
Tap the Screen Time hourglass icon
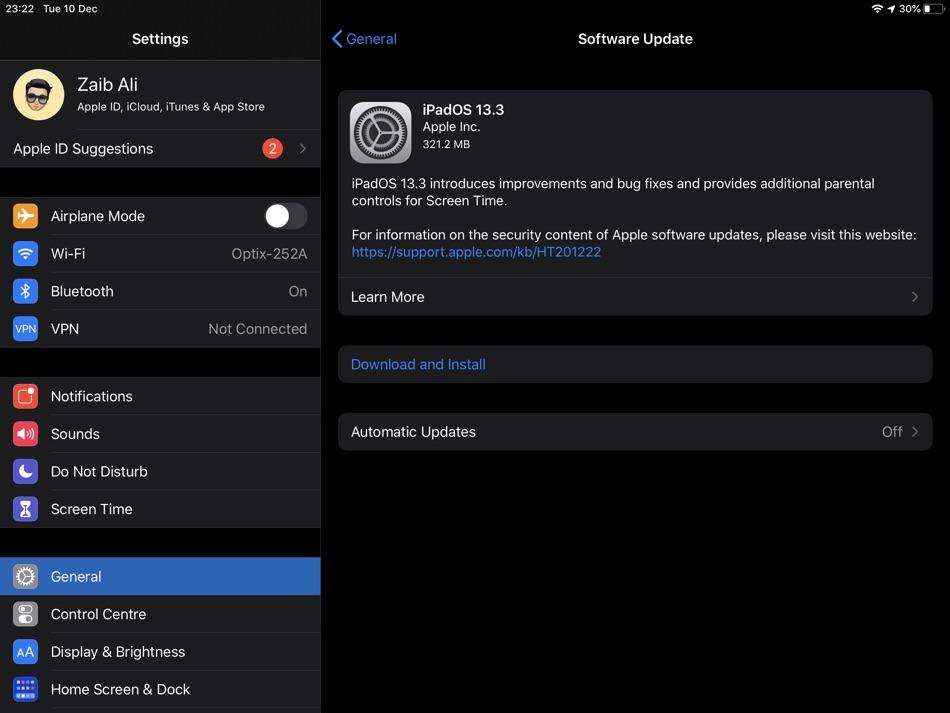[x=25, y=509]
